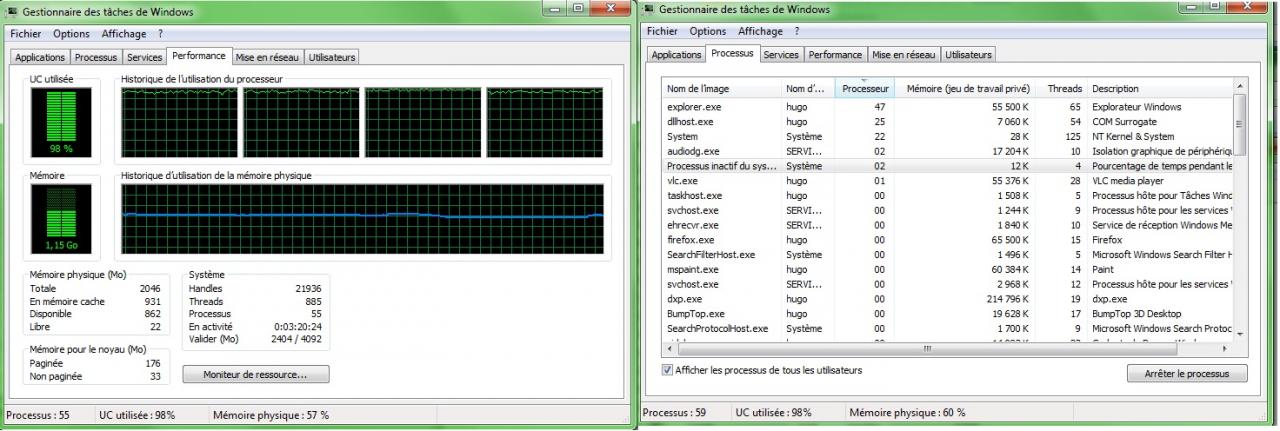The width and height of the screenshot is (1280, 431).
Task: Select the dxp.exe process name cell
Action: coord(685,299)
